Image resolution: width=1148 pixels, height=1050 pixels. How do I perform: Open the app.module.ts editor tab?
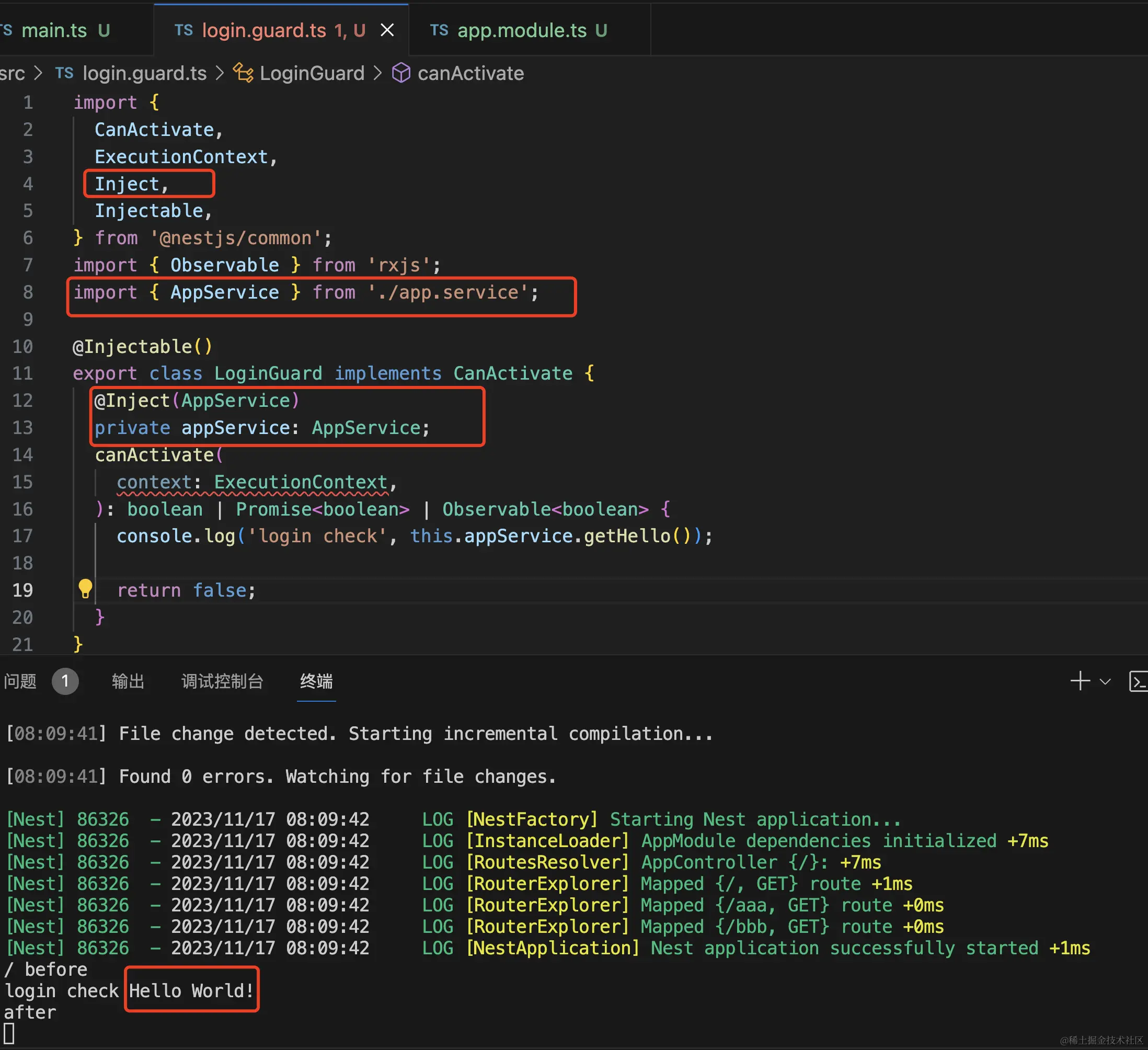pos(530,30)
